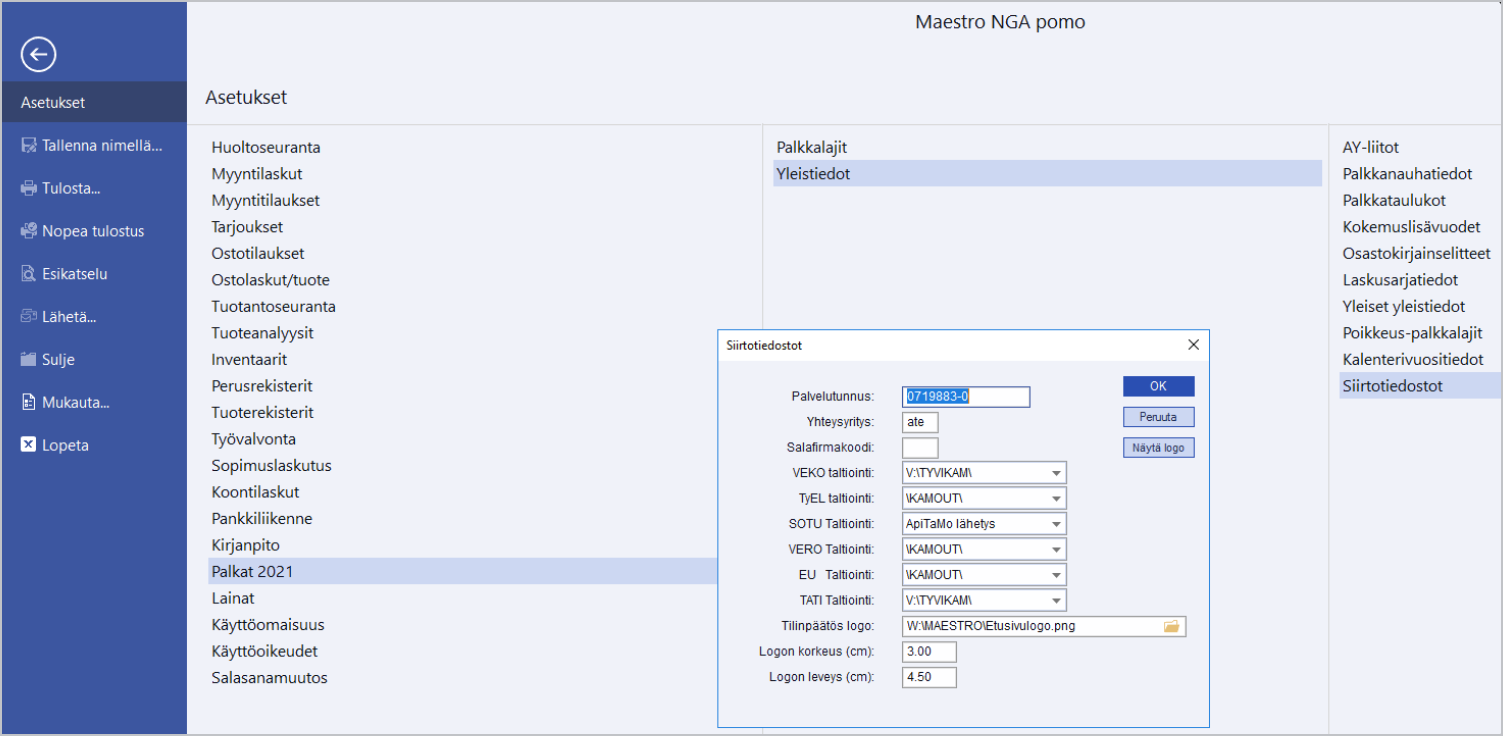
Task: Click the Salafirmakoodi input field
Action: tap(920, 448)
